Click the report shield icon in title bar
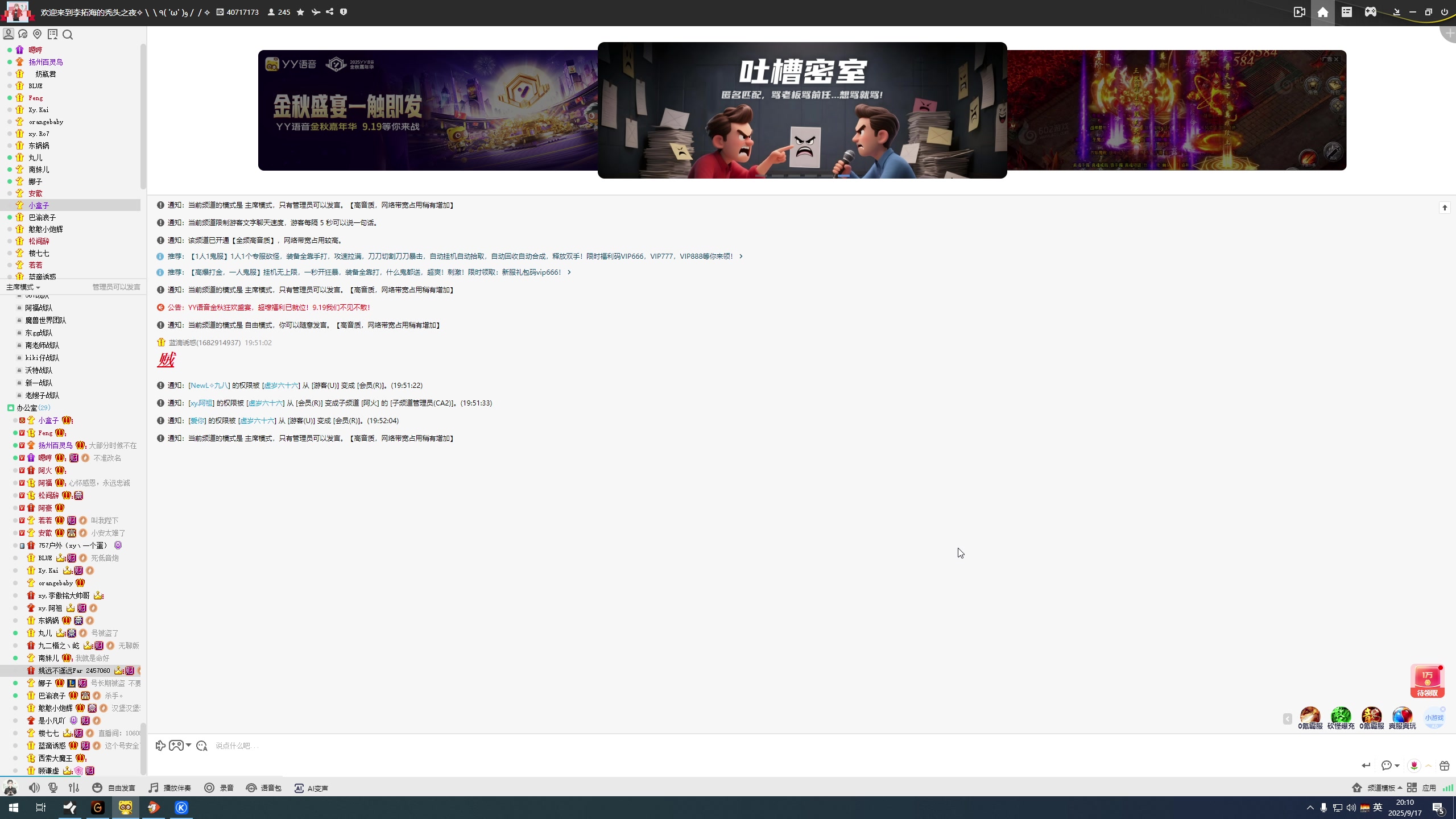This screenshot has width=1456, height=819. pos(344,12)
